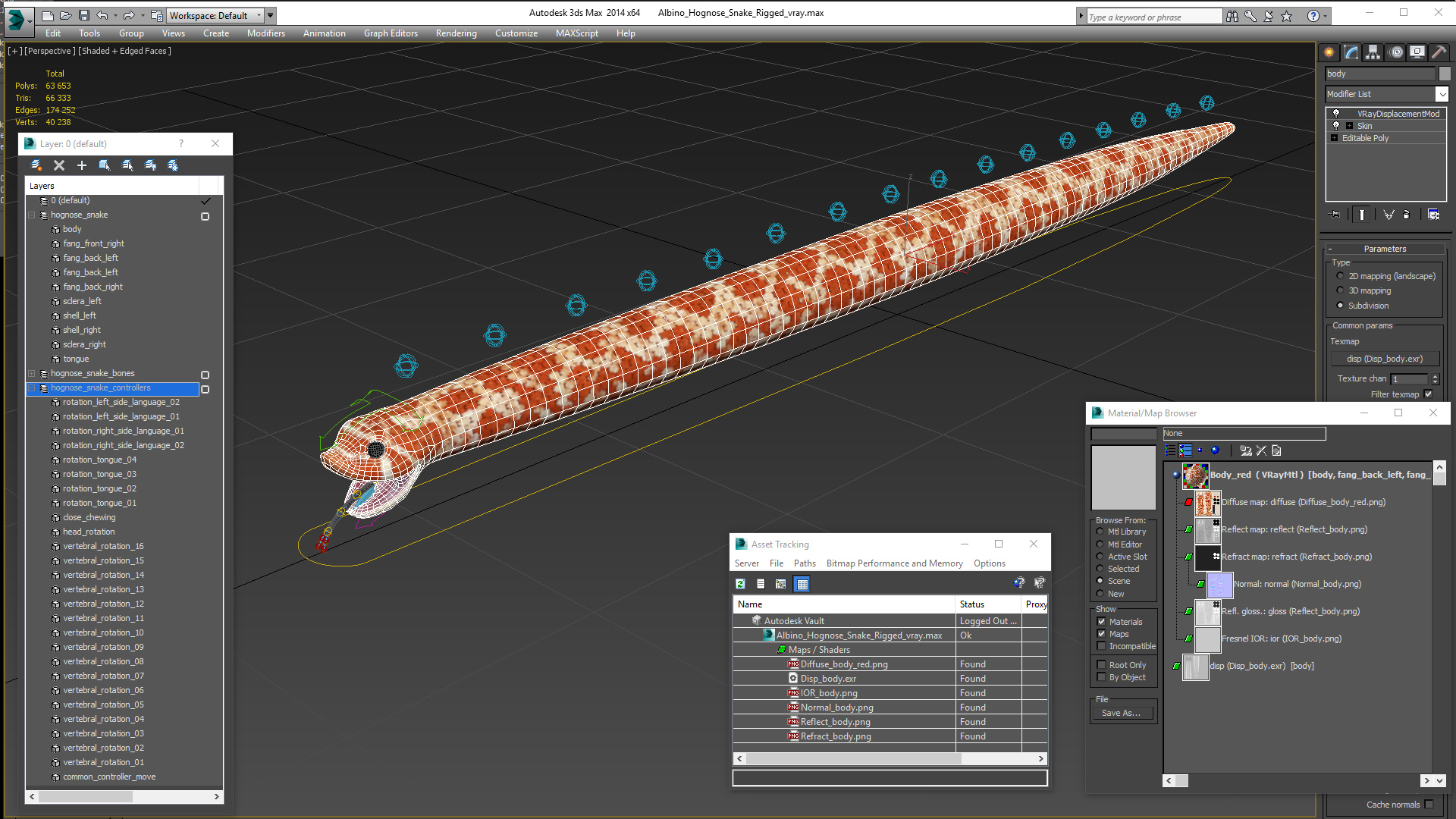Screen dimensions: 1456x819
Task: Open the MAXScript menu
Action: coord(576,33)
